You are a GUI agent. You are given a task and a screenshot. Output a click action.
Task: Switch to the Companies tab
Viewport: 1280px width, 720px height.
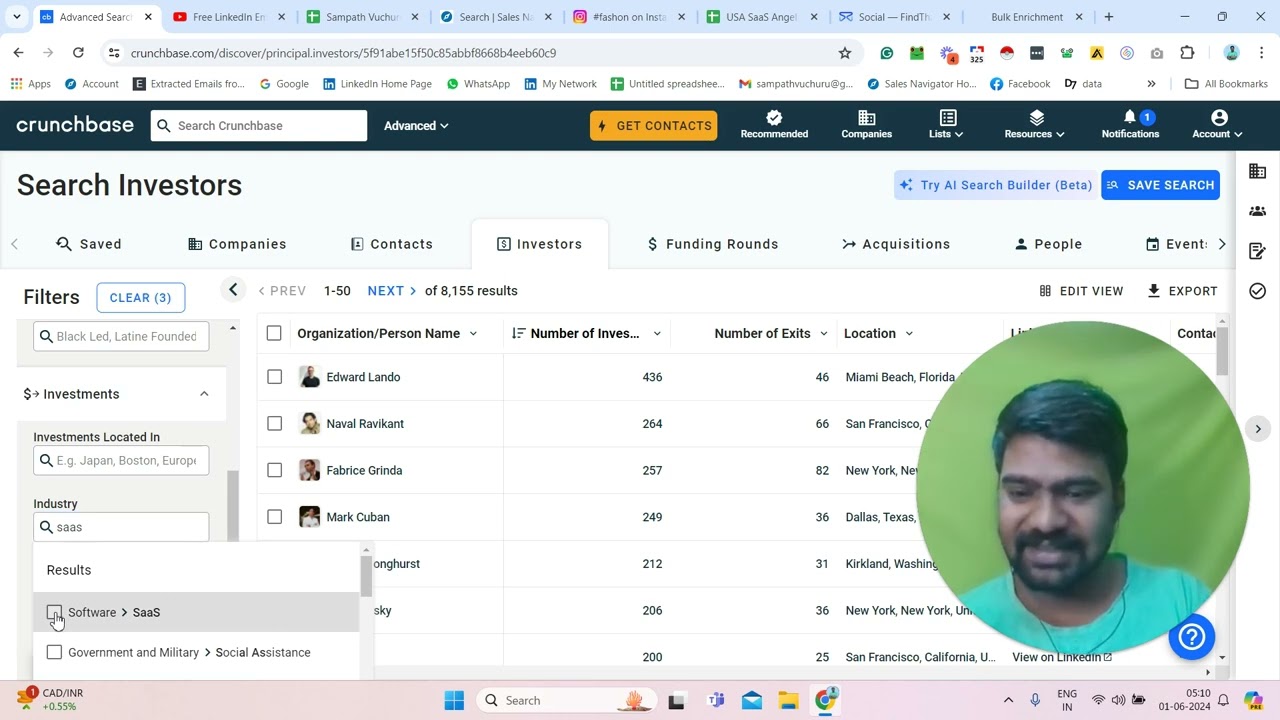[237, 244]
